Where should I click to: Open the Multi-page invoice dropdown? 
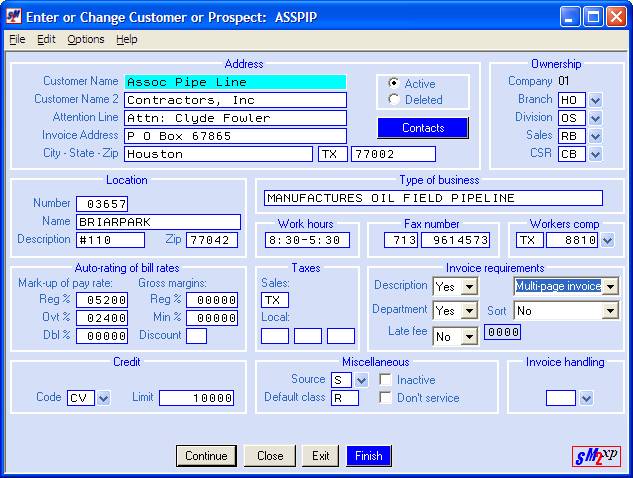610,287
